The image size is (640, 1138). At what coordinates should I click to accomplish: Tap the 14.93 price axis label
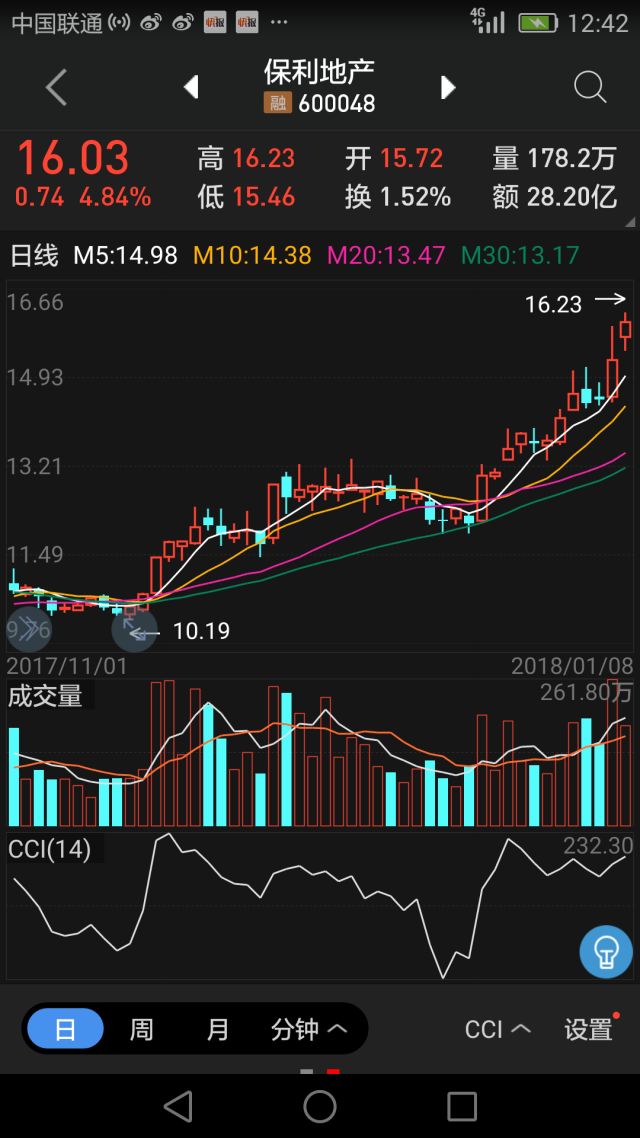click(x=35, y=377)
